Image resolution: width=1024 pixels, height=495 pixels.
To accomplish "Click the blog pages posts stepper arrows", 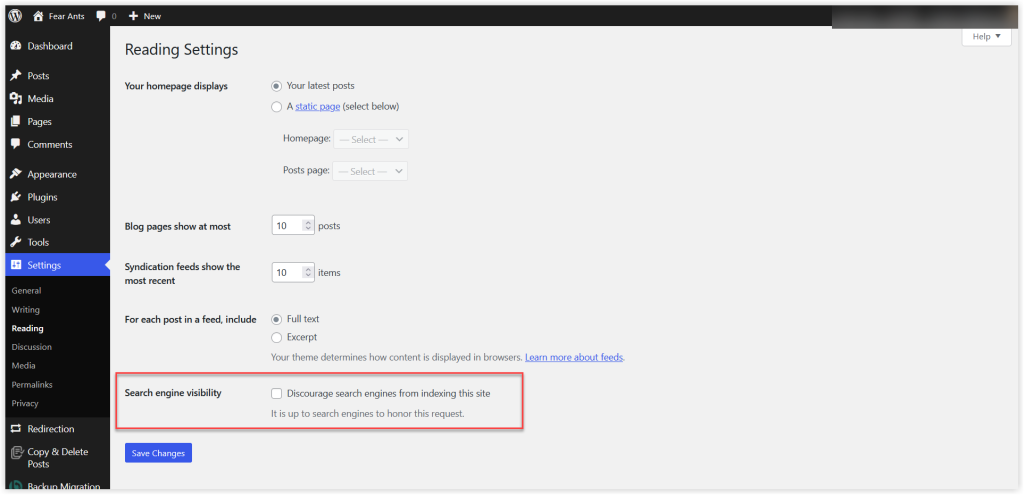I will click(x=308, y=226).
